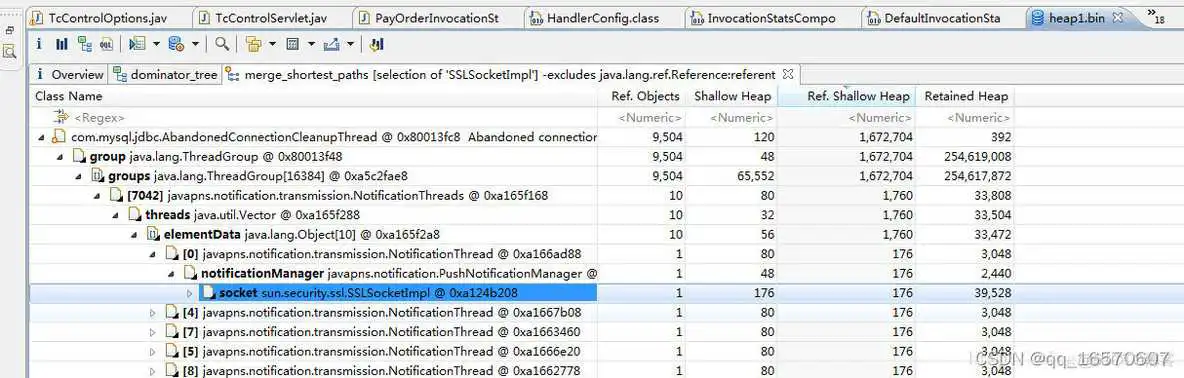
Task: Click the Group result by icon
Action: (254, 45)
